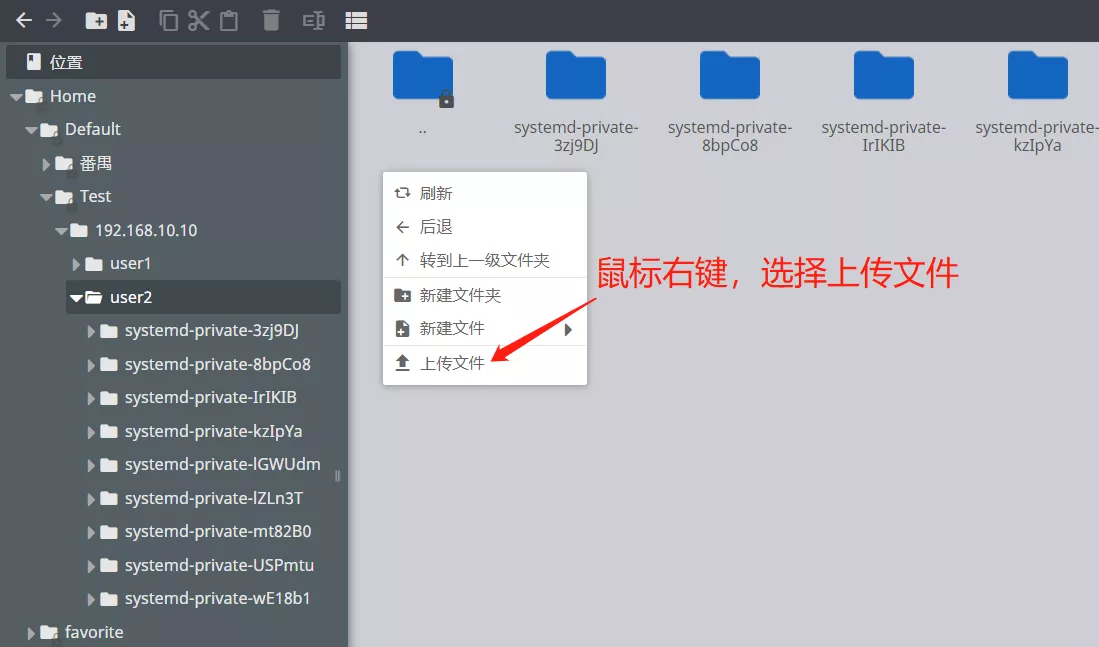Collapse the Home tree node
This screenshot has height=647, width=1099.
[16, 97]
